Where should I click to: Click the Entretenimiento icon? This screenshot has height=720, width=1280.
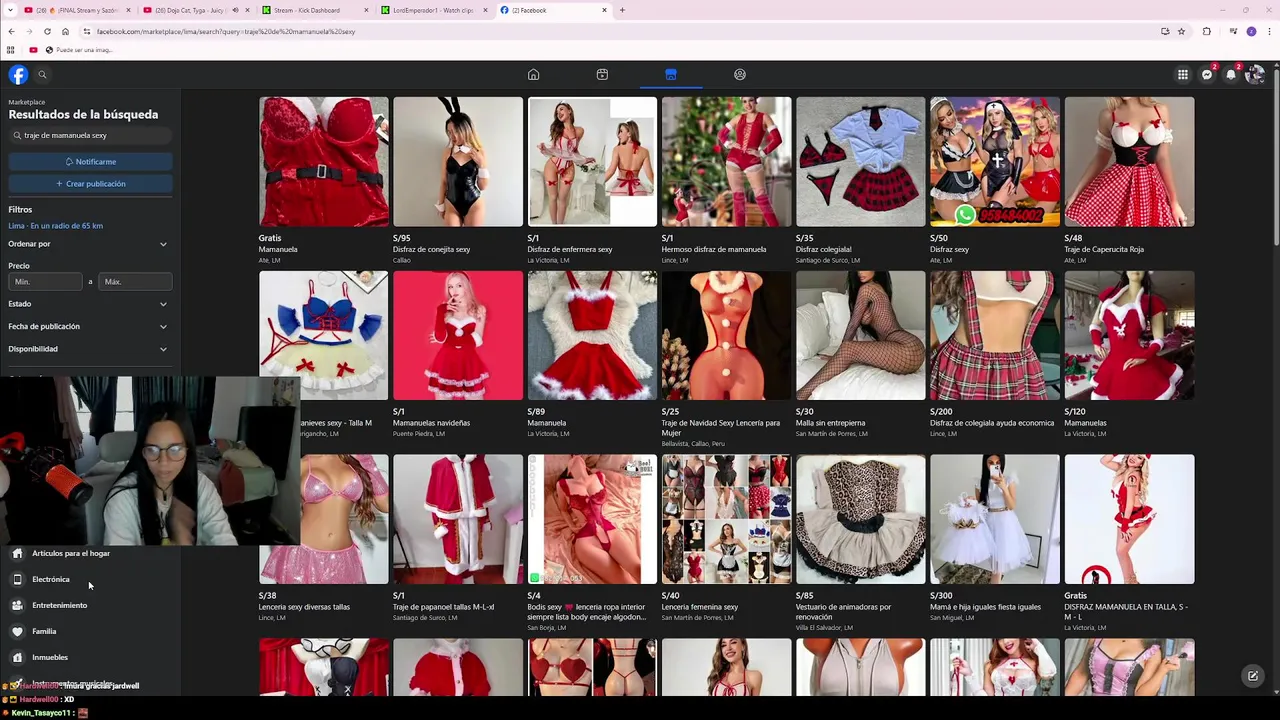pyautogui.click(x=17, y=605)
